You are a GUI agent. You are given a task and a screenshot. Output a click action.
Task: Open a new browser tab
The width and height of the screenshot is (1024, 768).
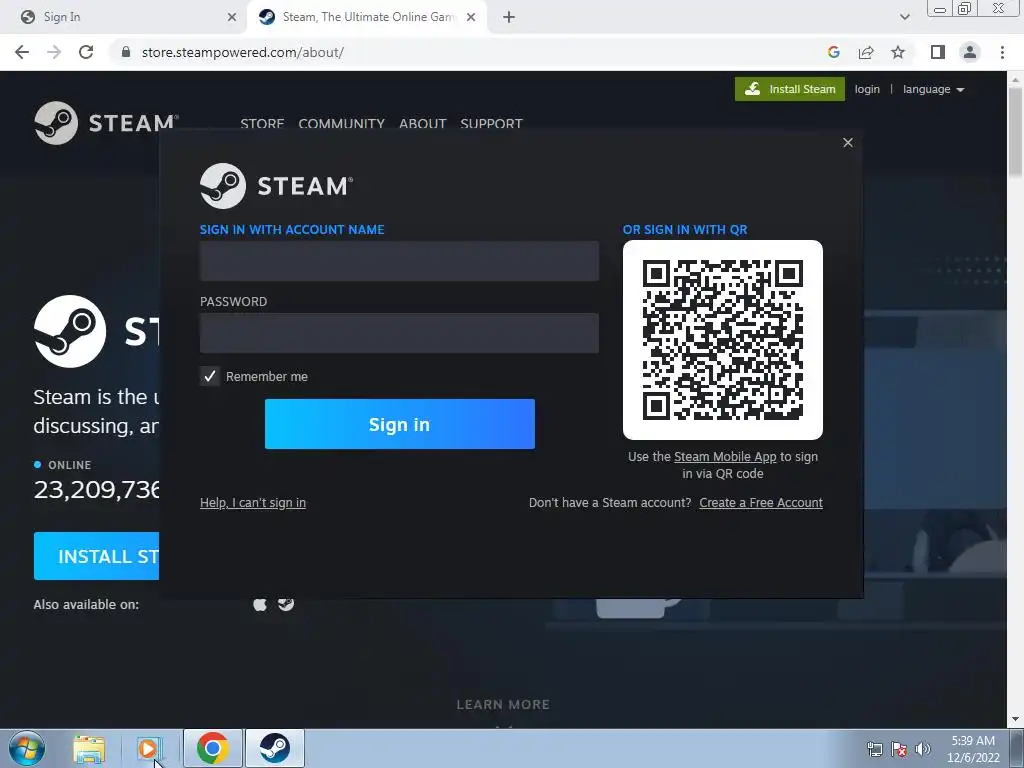point(509,17)
